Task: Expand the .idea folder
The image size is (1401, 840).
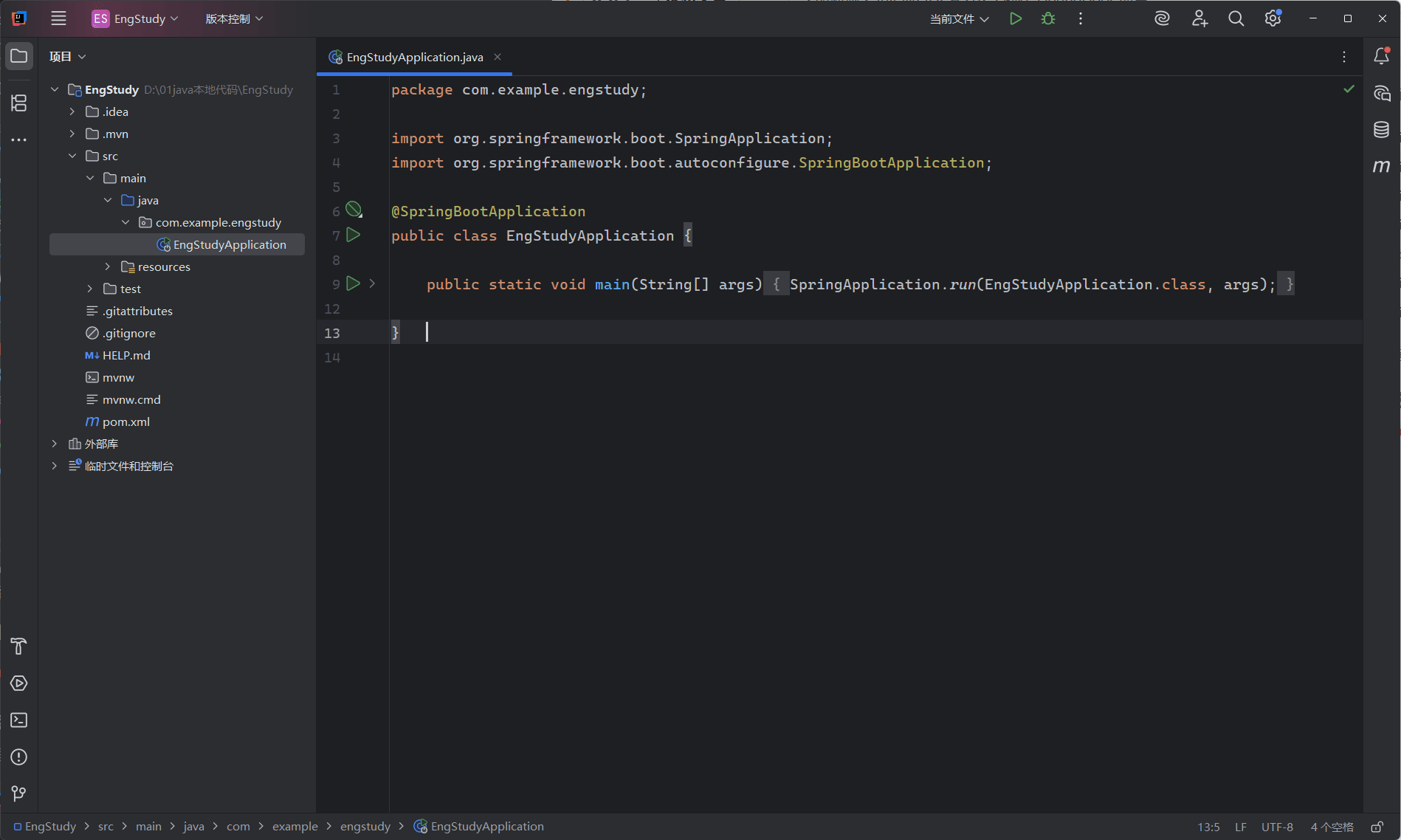Action: point(72,111)
